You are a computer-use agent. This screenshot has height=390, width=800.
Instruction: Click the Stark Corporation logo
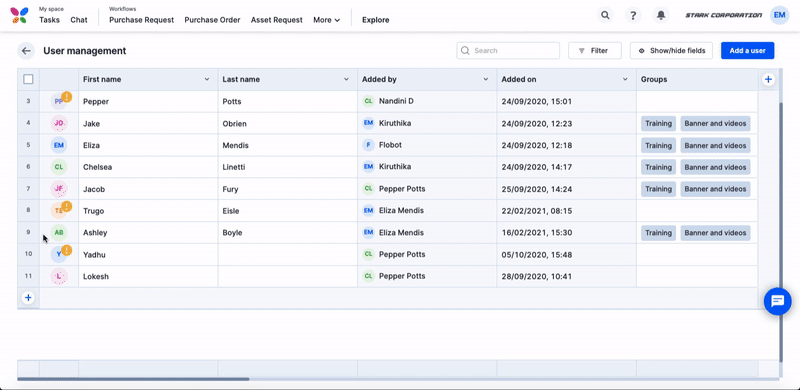pyautogui.click(x=723, y=15)
